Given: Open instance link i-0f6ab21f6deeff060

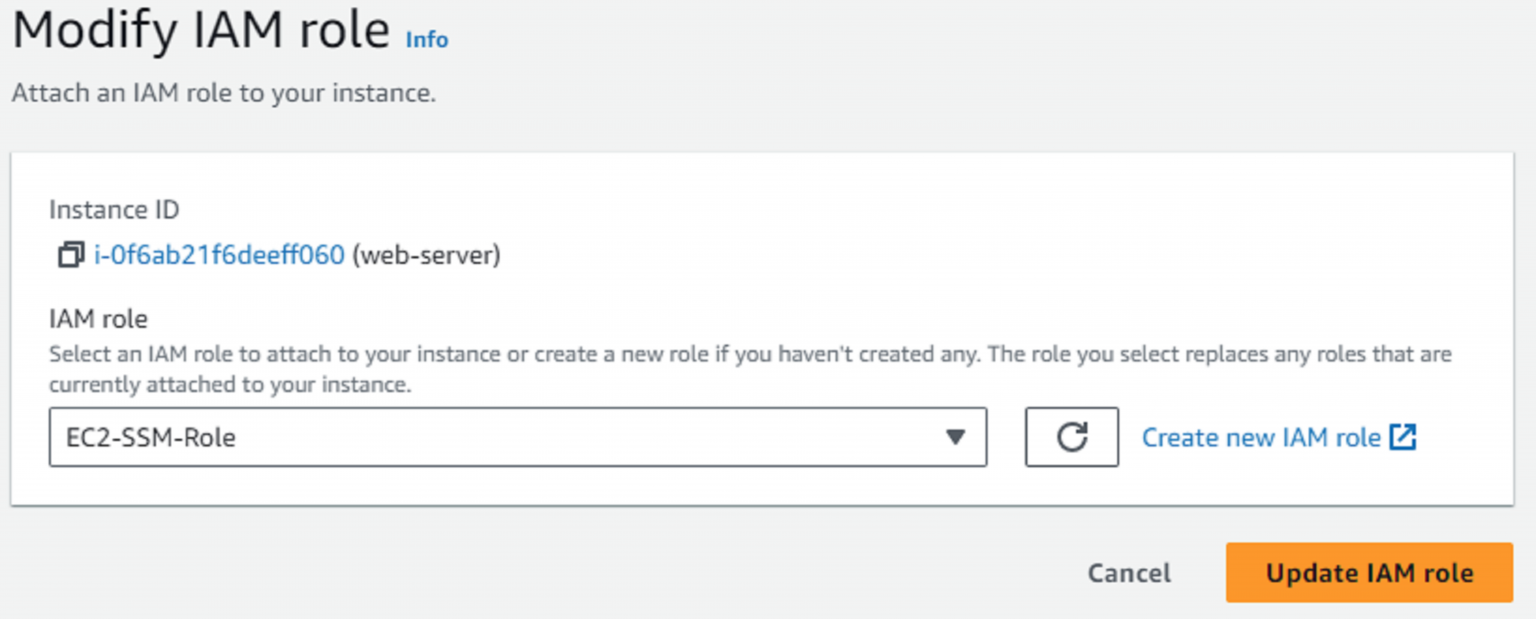Looking at the screenshot, I should [219, 256].
